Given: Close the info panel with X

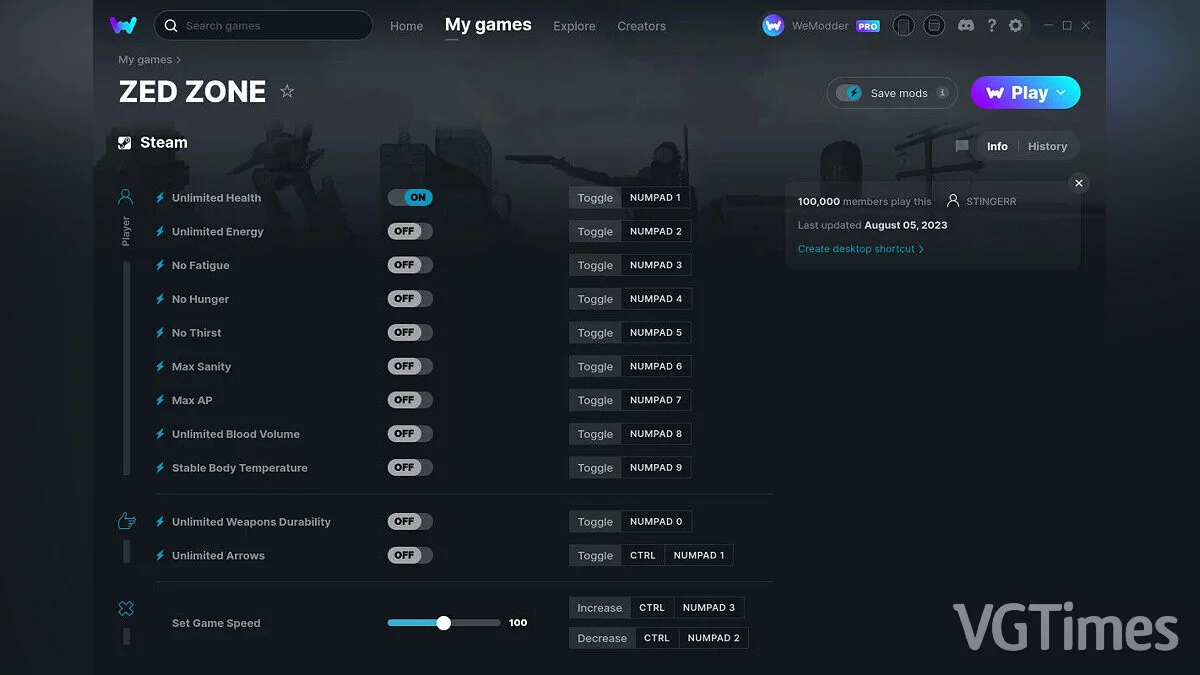Looking at the screenshot, I should pyautogui.click(x=1078, y=183).
